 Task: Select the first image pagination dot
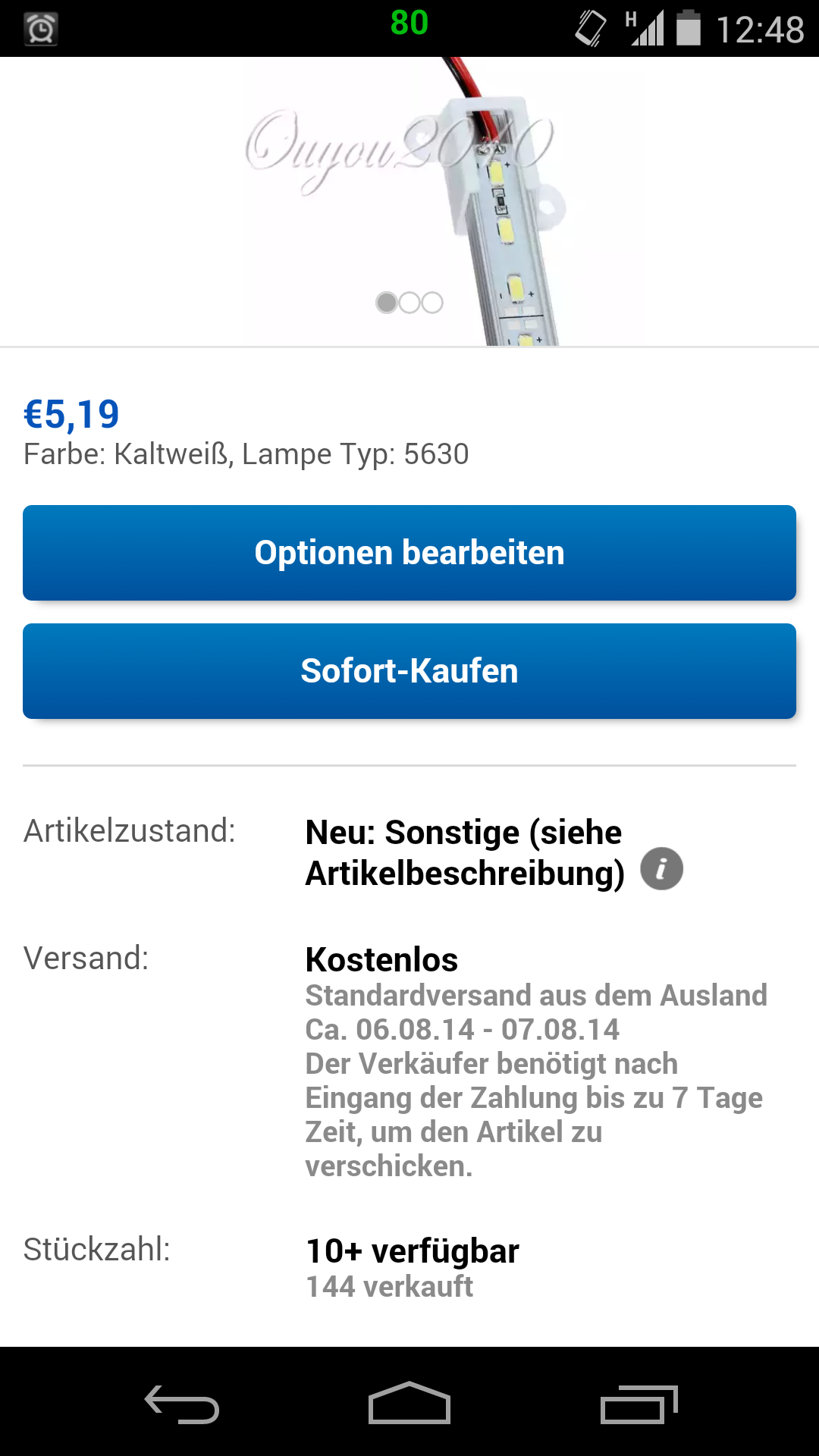click(387, 303)
